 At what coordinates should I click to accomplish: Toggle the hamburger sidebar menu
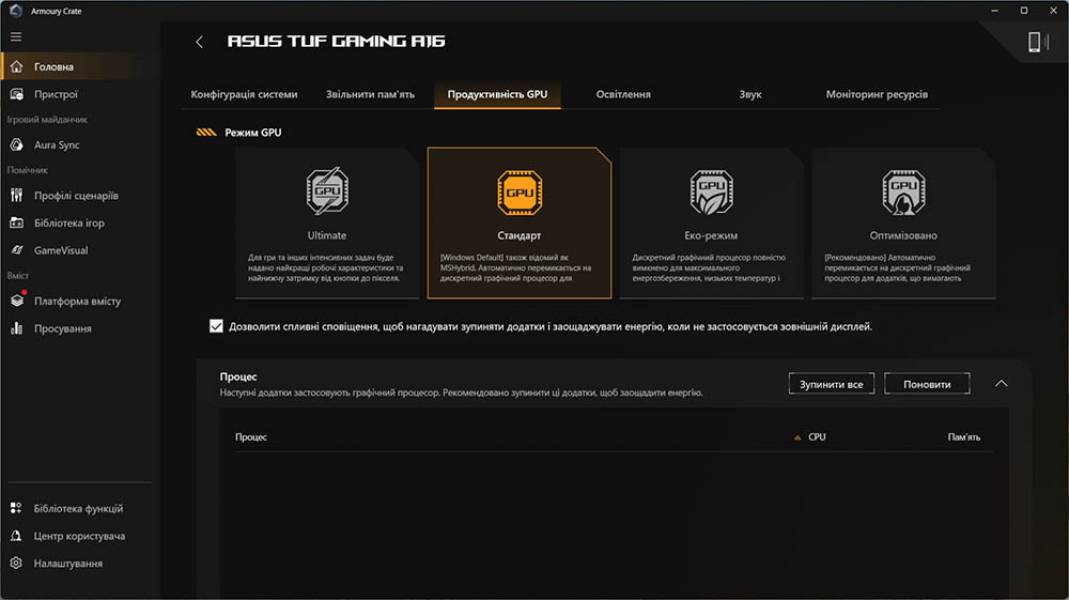point(16,37)
